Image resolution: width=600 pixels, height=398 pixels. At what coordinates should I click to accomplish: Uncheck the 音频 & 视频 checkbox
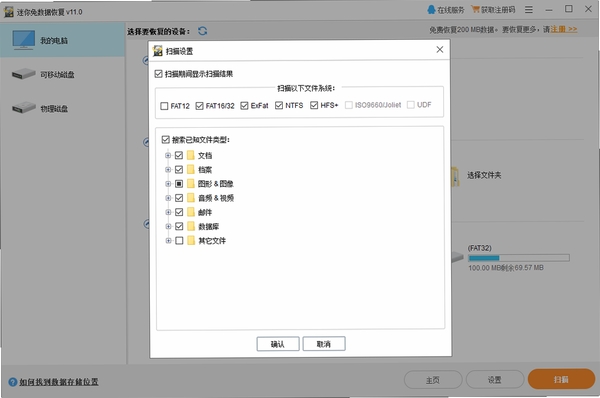pyautogui.click(x=179, y=198)
